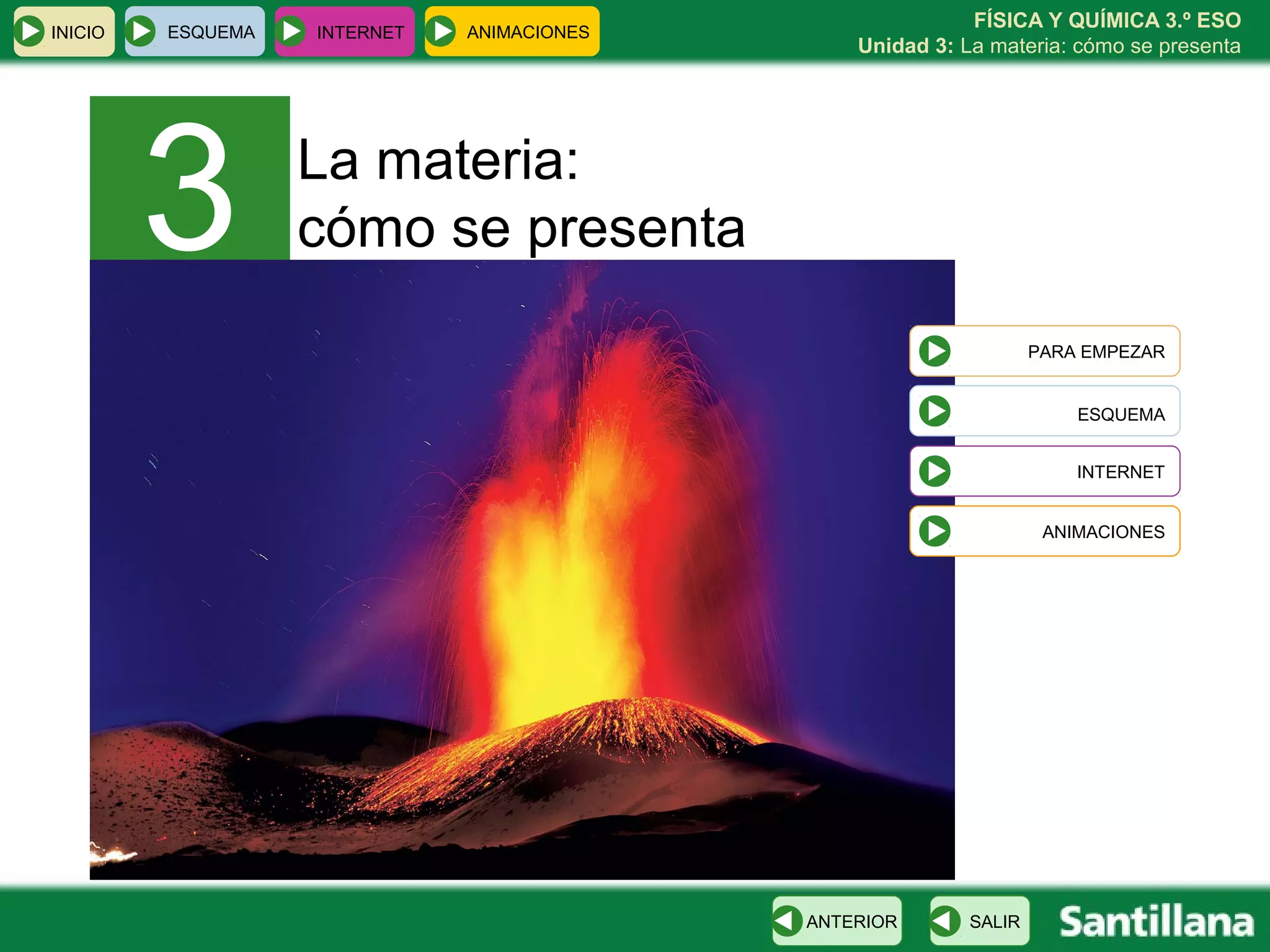Open the pink INTERNET tab

click(x=360, y=32)
